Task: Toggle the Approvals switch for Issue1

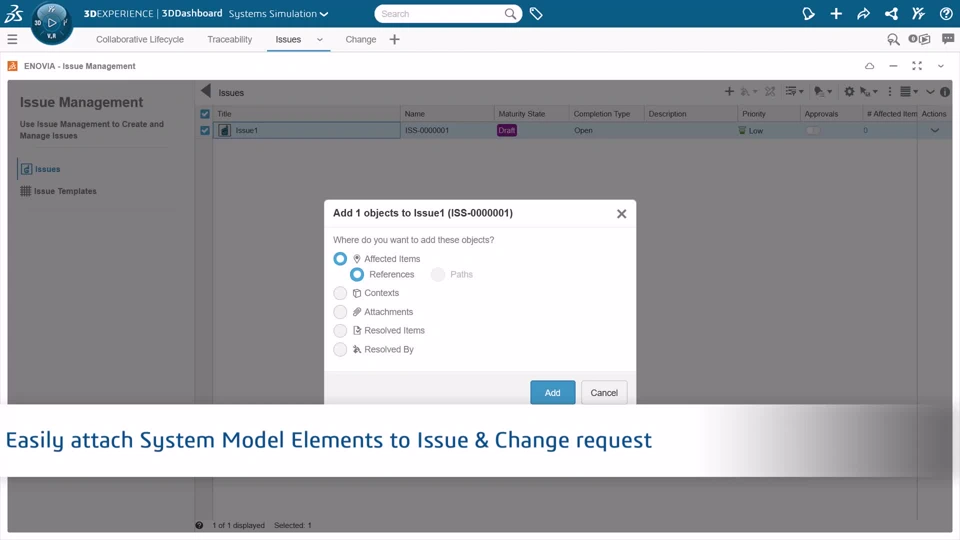Action: 812,130
